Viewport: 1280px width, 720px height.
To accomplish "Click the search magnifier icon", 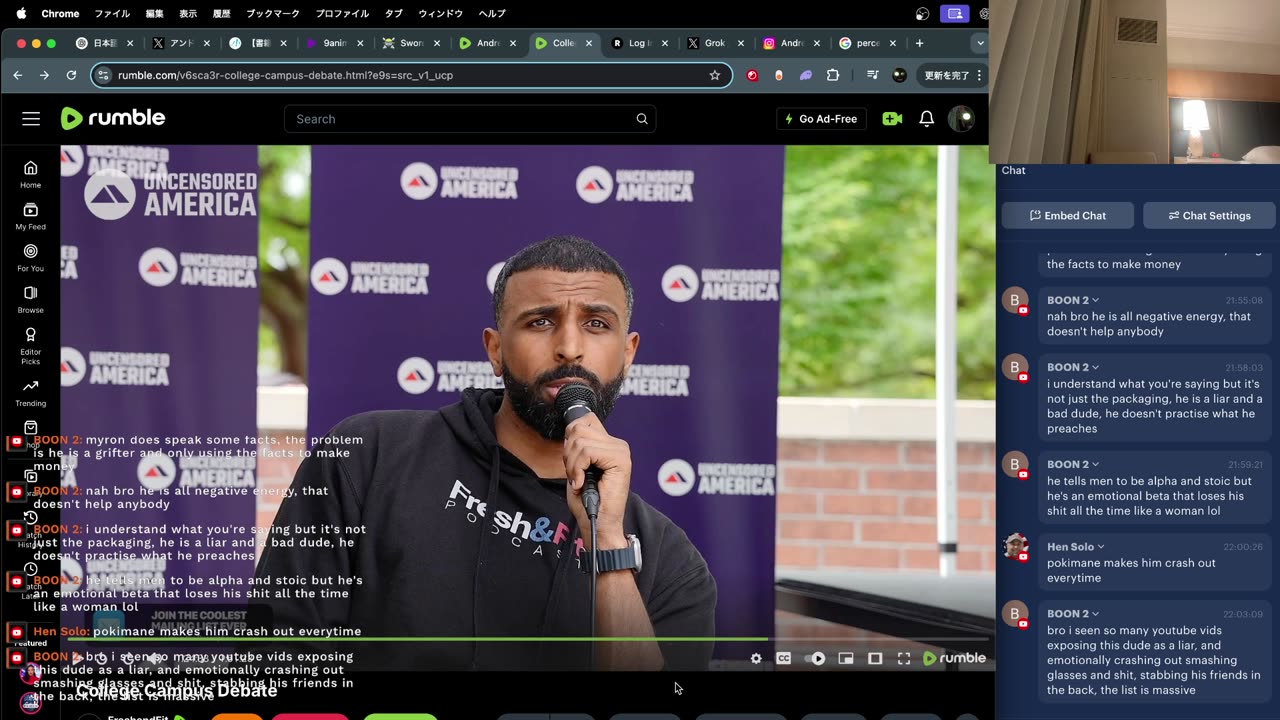I will tap(642, 119).
